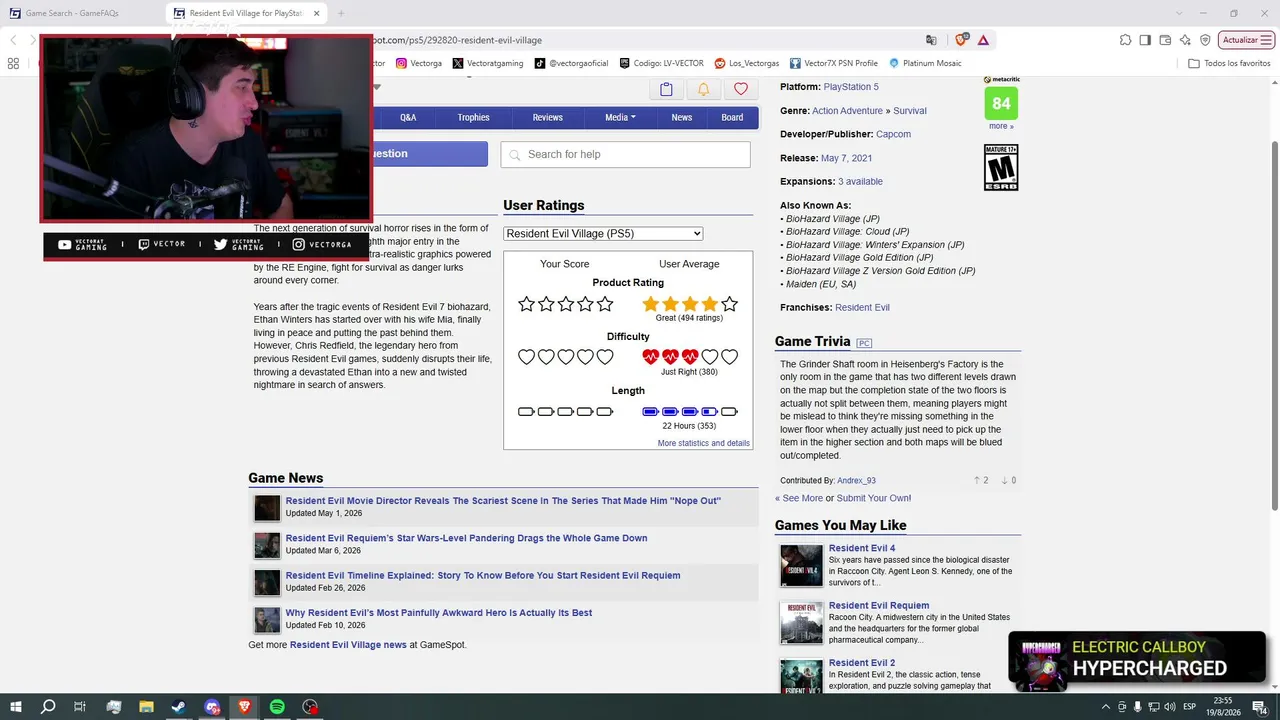This screenshot has width=1280, height=720.
Task: Open the Leo AI sparkle icon
Action: [1185, 40]
